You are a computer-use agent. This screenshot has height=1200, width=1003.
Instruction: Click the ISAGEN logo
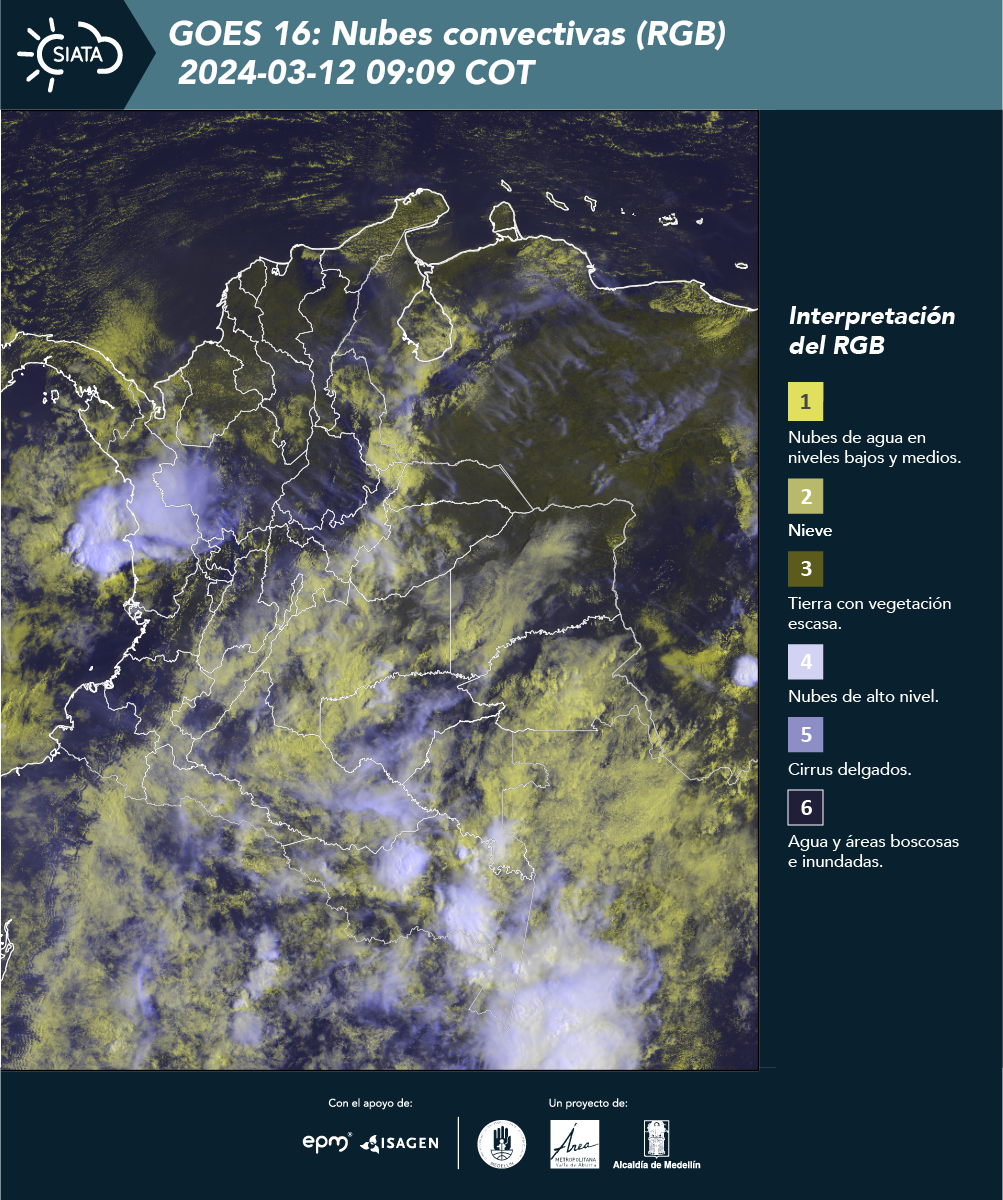click(400, 1142)
